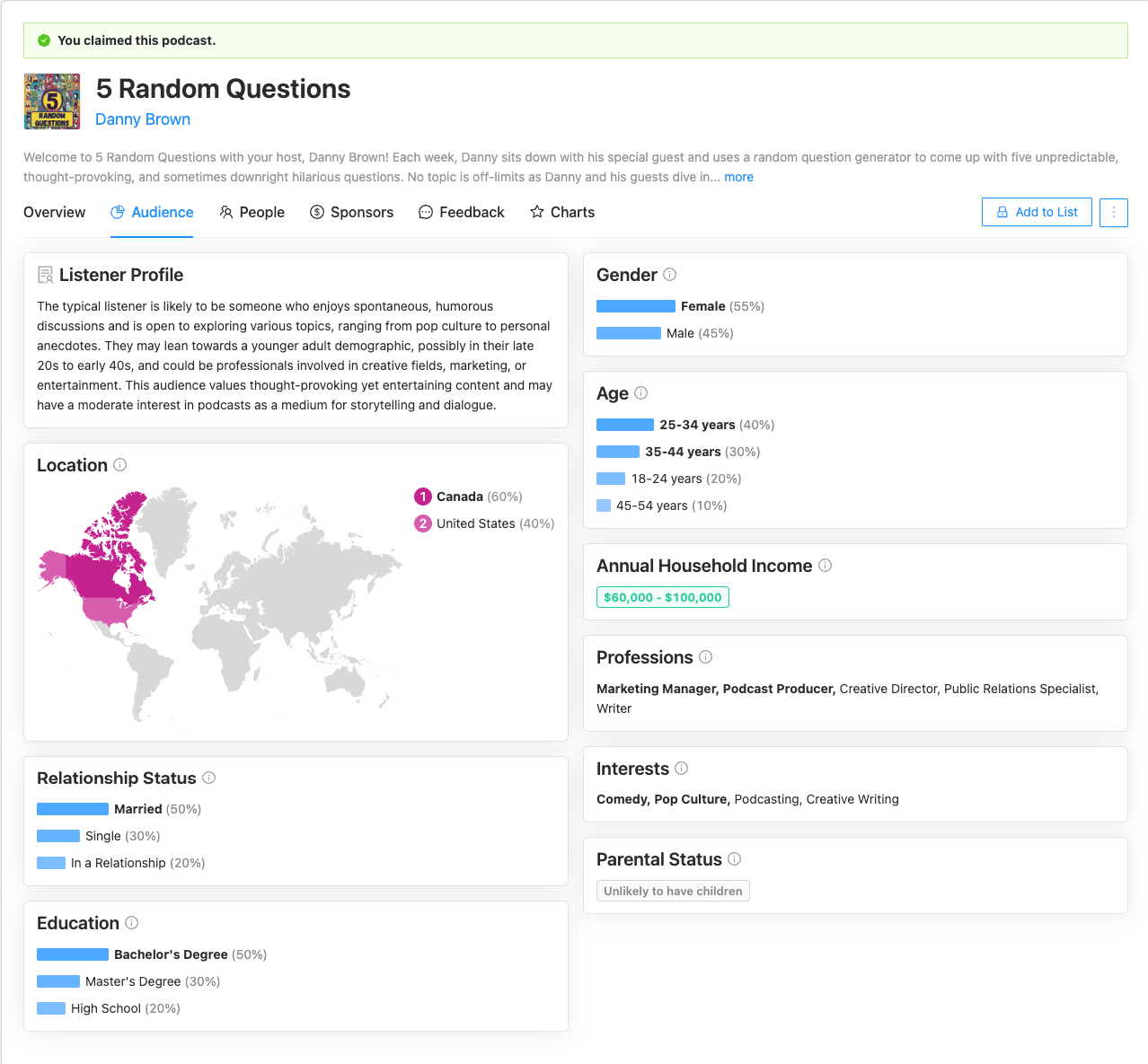Click Master's Degree (30%) entry
This screenshot has width=1148, height=1064.
[x=128, y=981]
